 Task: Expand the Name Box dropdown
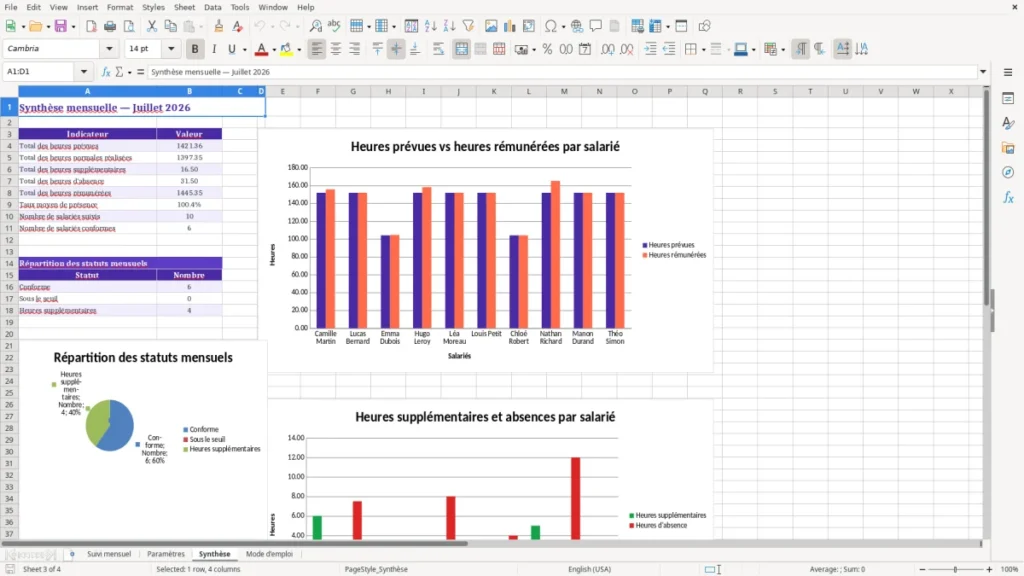84,72
